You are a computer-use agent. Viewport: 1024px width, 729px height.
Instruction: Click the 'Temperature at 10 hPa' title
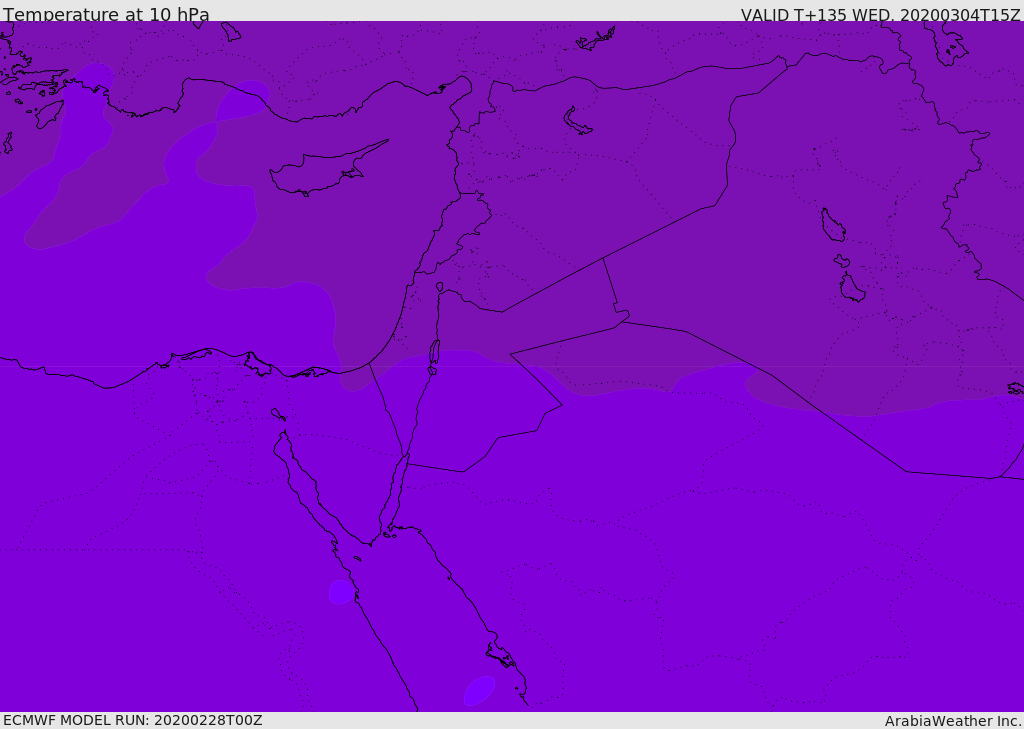[x=106, y=14]
